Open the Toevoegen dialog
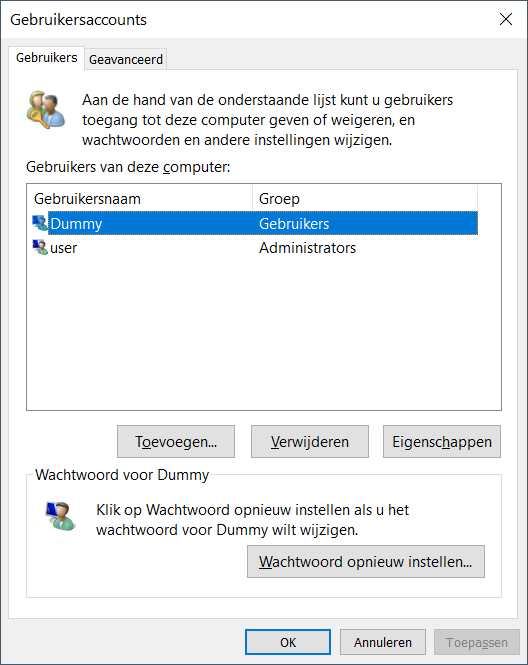Viewport: 528px width, 665px height. (x=176, y=441)
